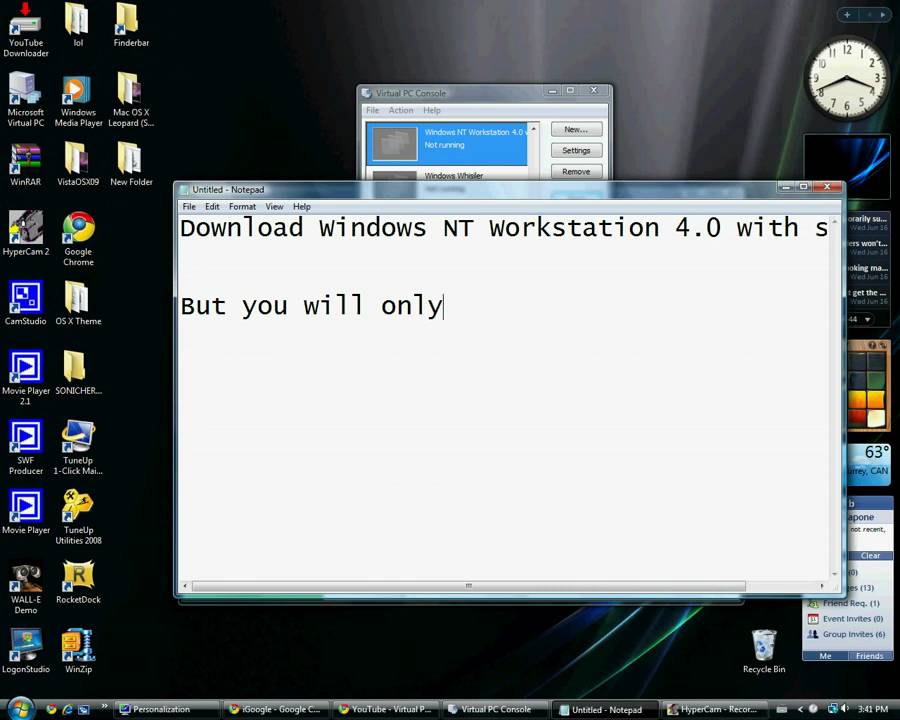The height and width of the screenshot is (720, 900).
Task: Open the Me tab in sidebar gadget
Action: (825, 656)
